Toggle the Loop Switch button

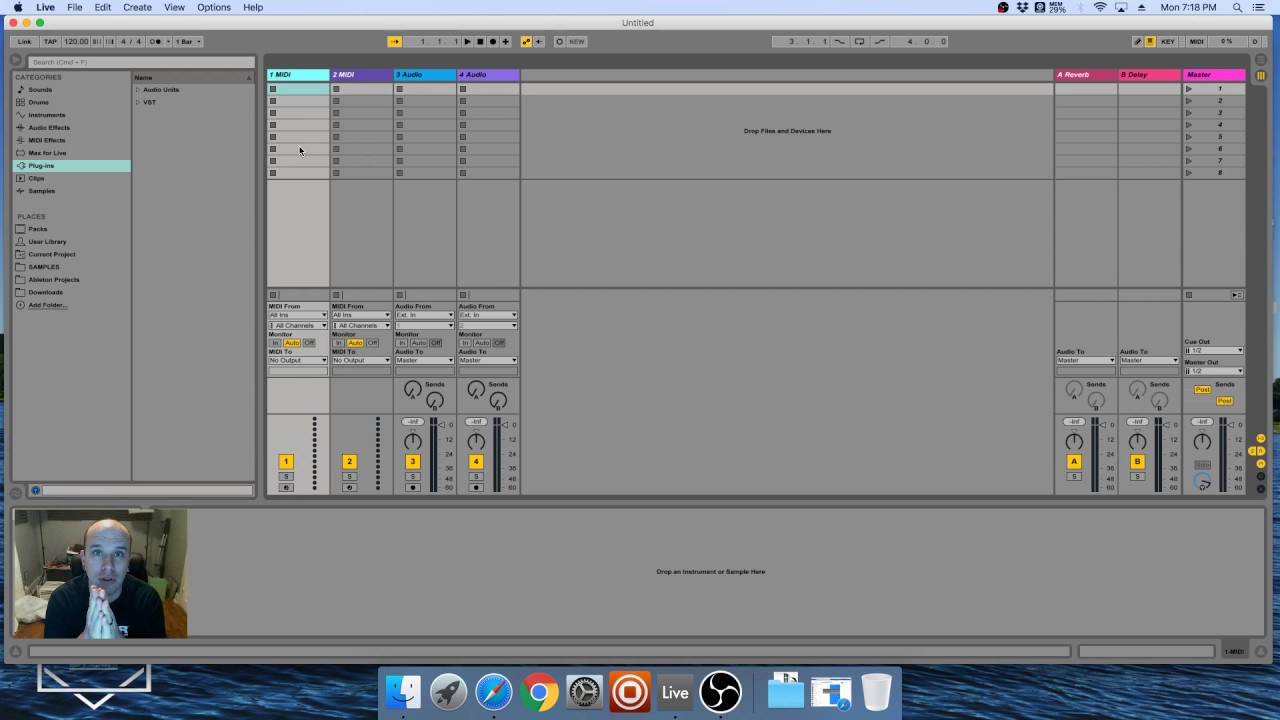coord(859,41)
